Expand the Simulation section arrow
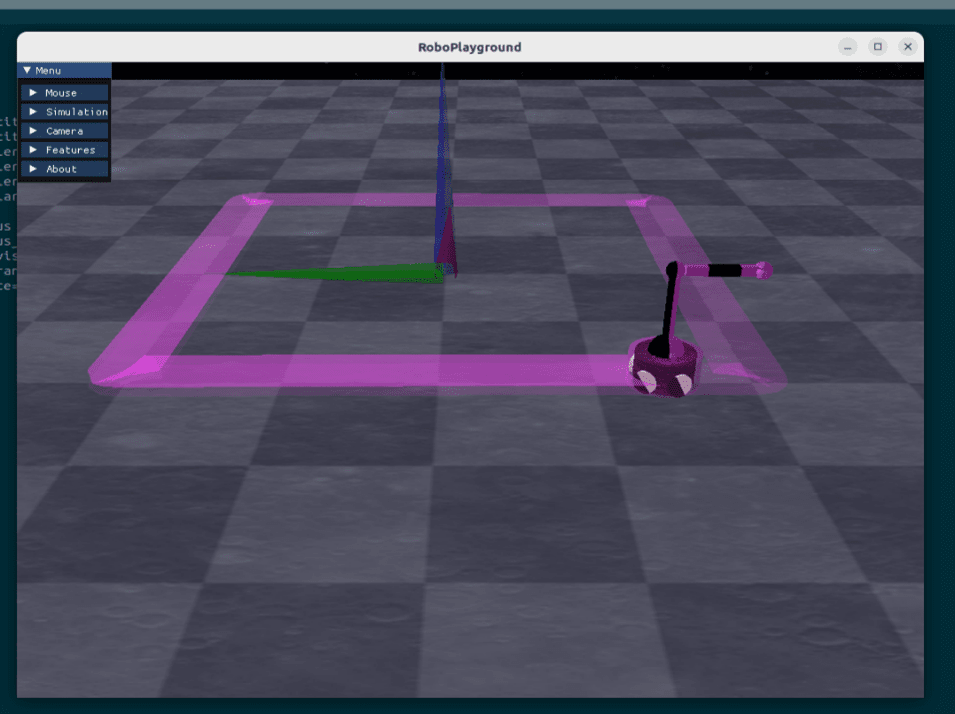Viewport: 955px width, 714px height. coord(33,112)
